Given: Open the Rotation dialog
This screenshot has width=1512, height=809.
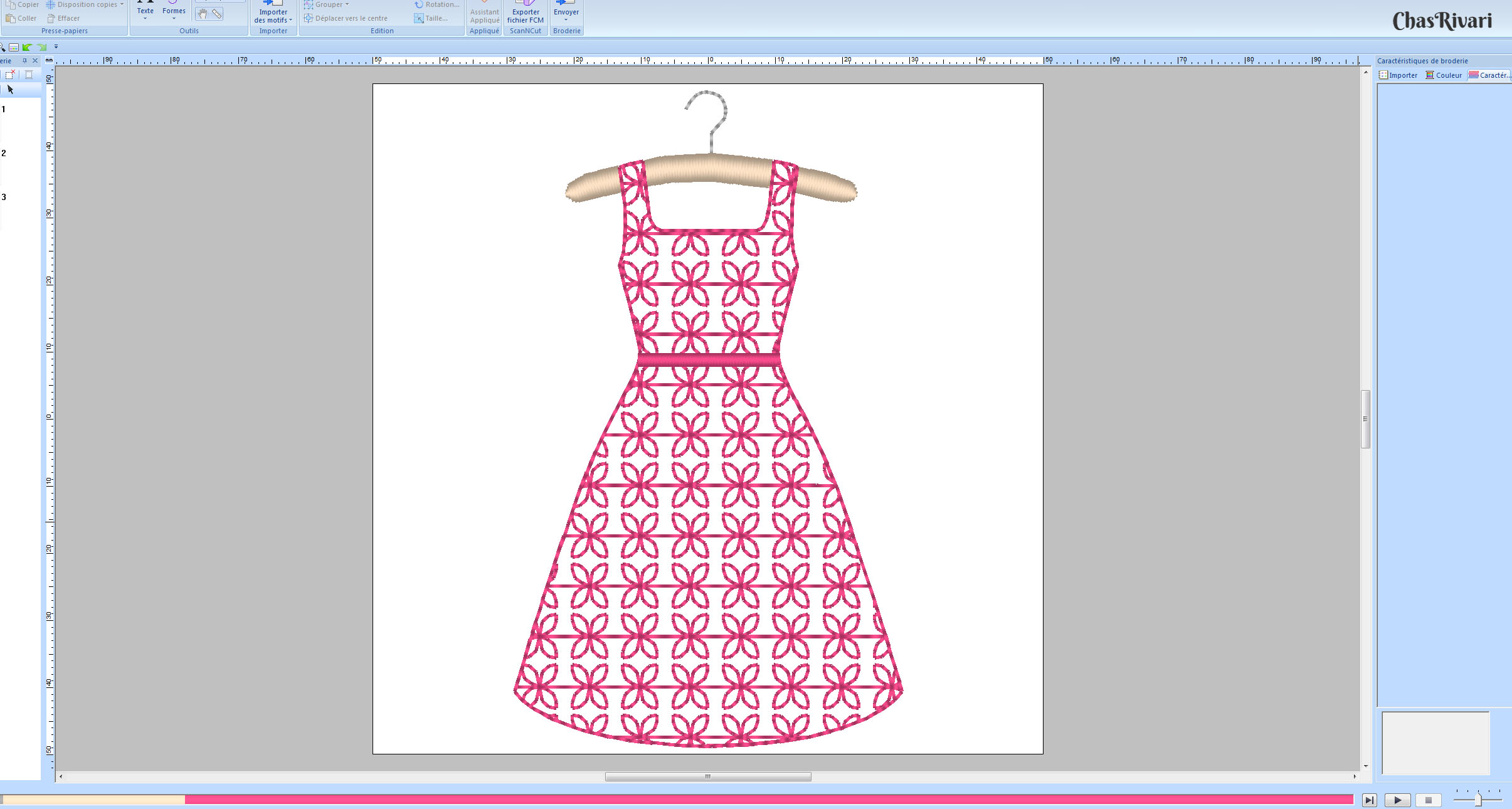Looking at the screenshot, I should pyautogui.click(x=437, y=4).
